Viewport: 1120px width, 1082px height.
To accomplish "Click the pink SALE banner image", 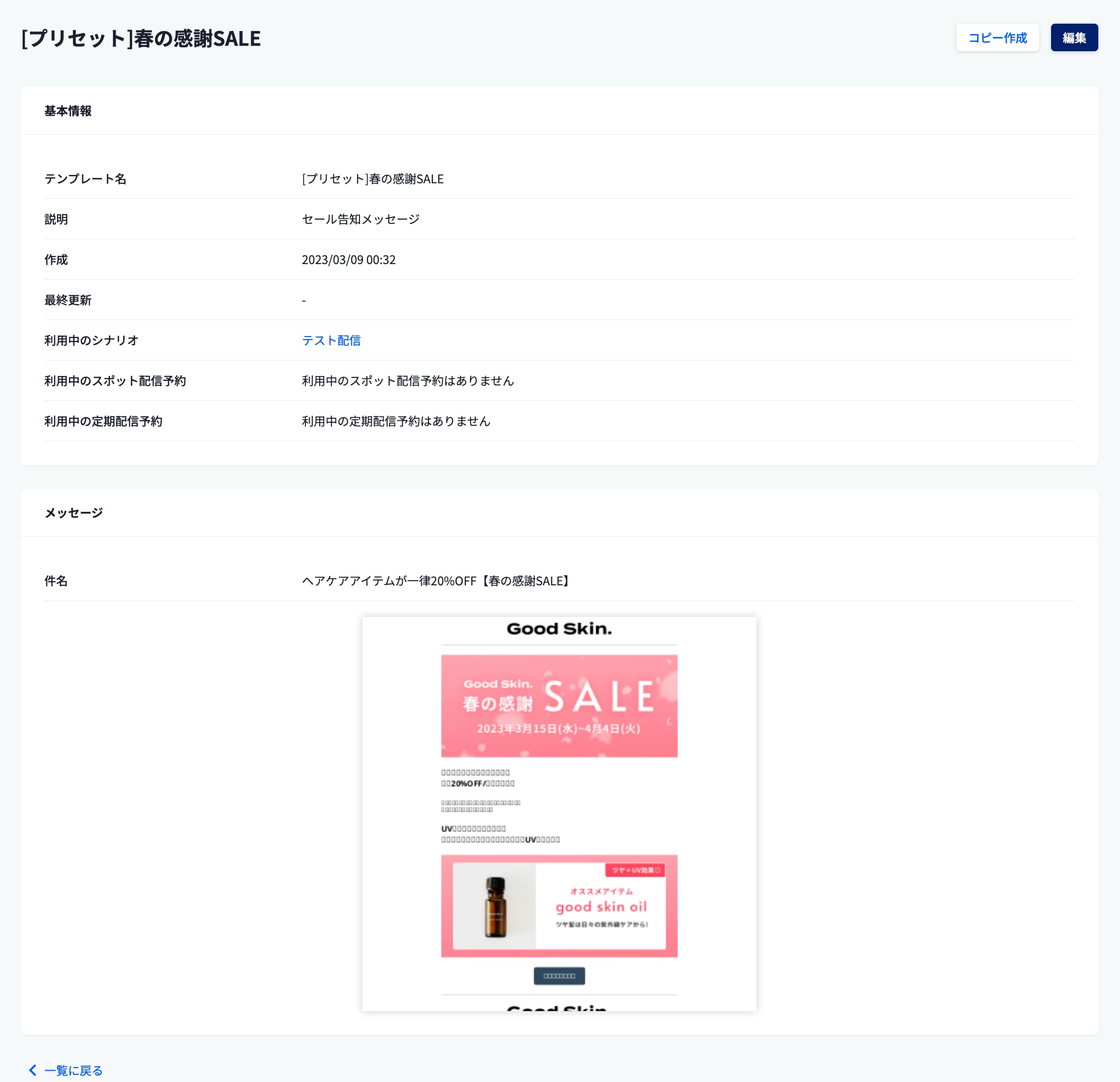I will tap(559, 706).
